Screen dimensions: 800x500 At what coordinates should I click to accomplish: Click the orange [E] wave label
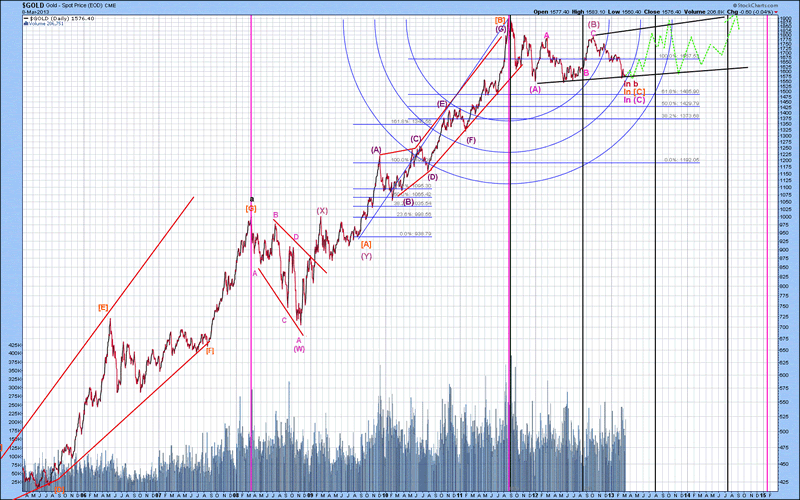point(102,307)
